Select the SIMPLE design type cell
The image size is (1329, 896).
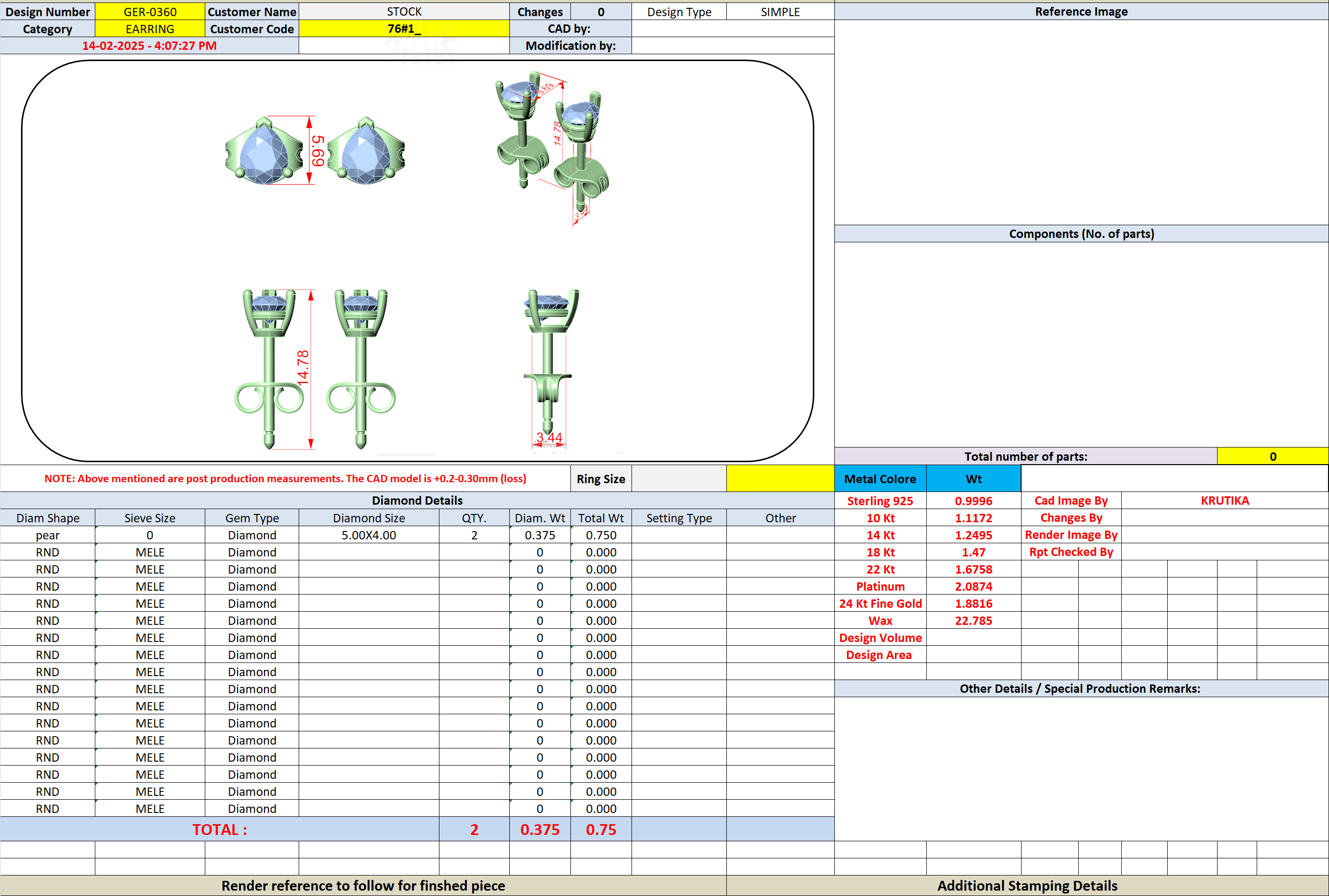pos(780,11)
